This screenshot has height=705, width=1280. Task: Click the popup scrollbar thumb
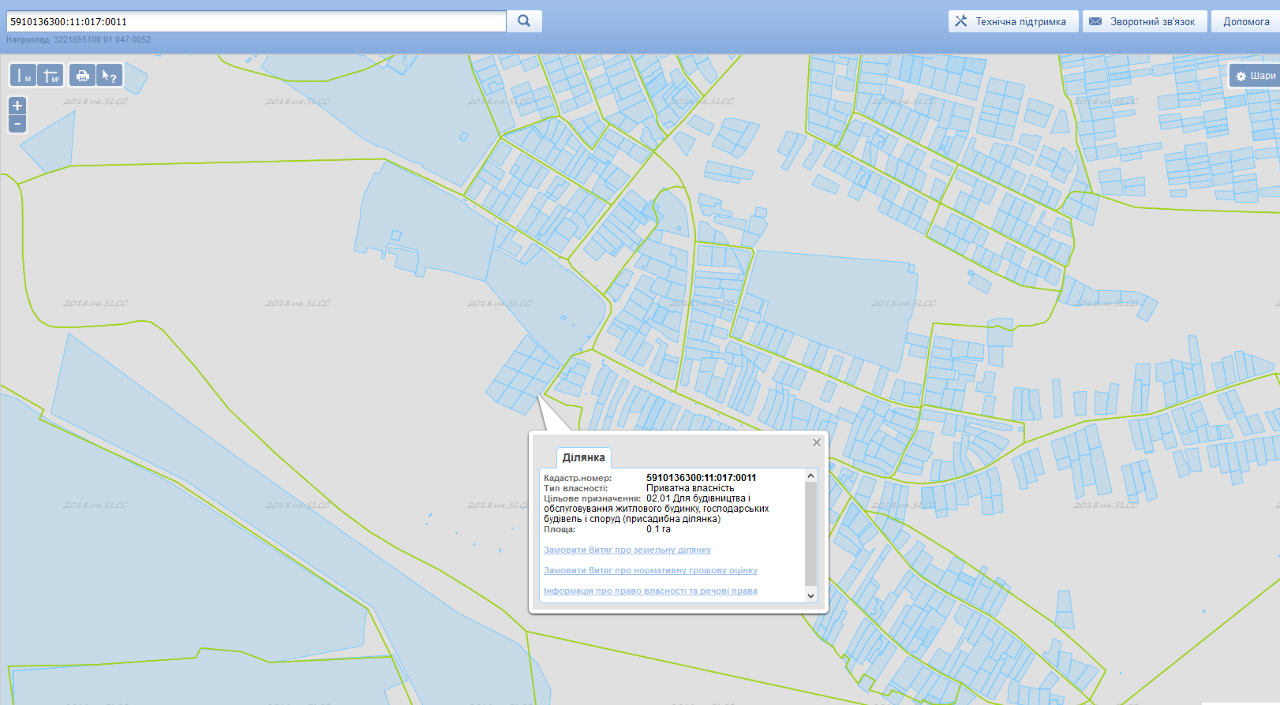click(811, 535)
